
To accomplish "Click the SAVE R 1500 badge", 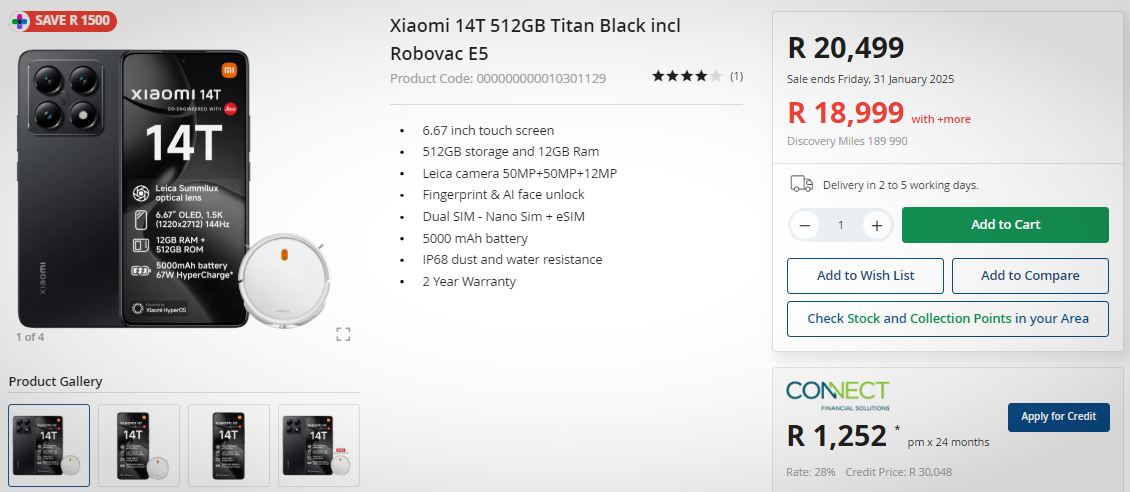I will click(x=62, y=20).
